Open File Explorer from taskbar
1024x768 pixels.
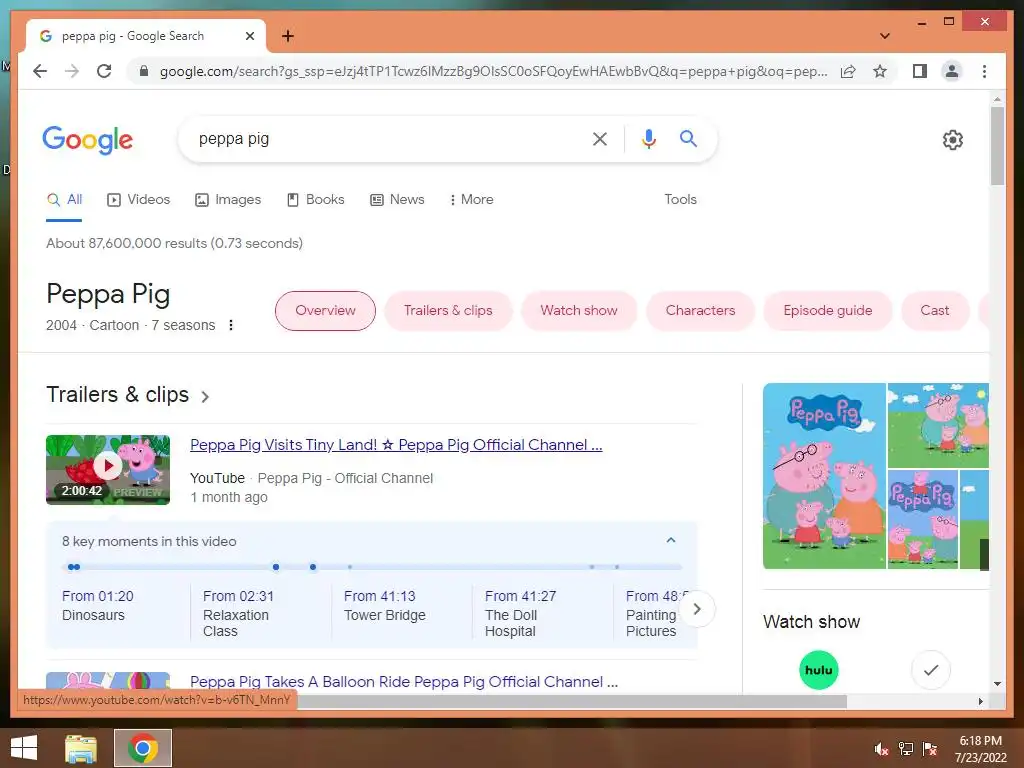tap(81, 748)
